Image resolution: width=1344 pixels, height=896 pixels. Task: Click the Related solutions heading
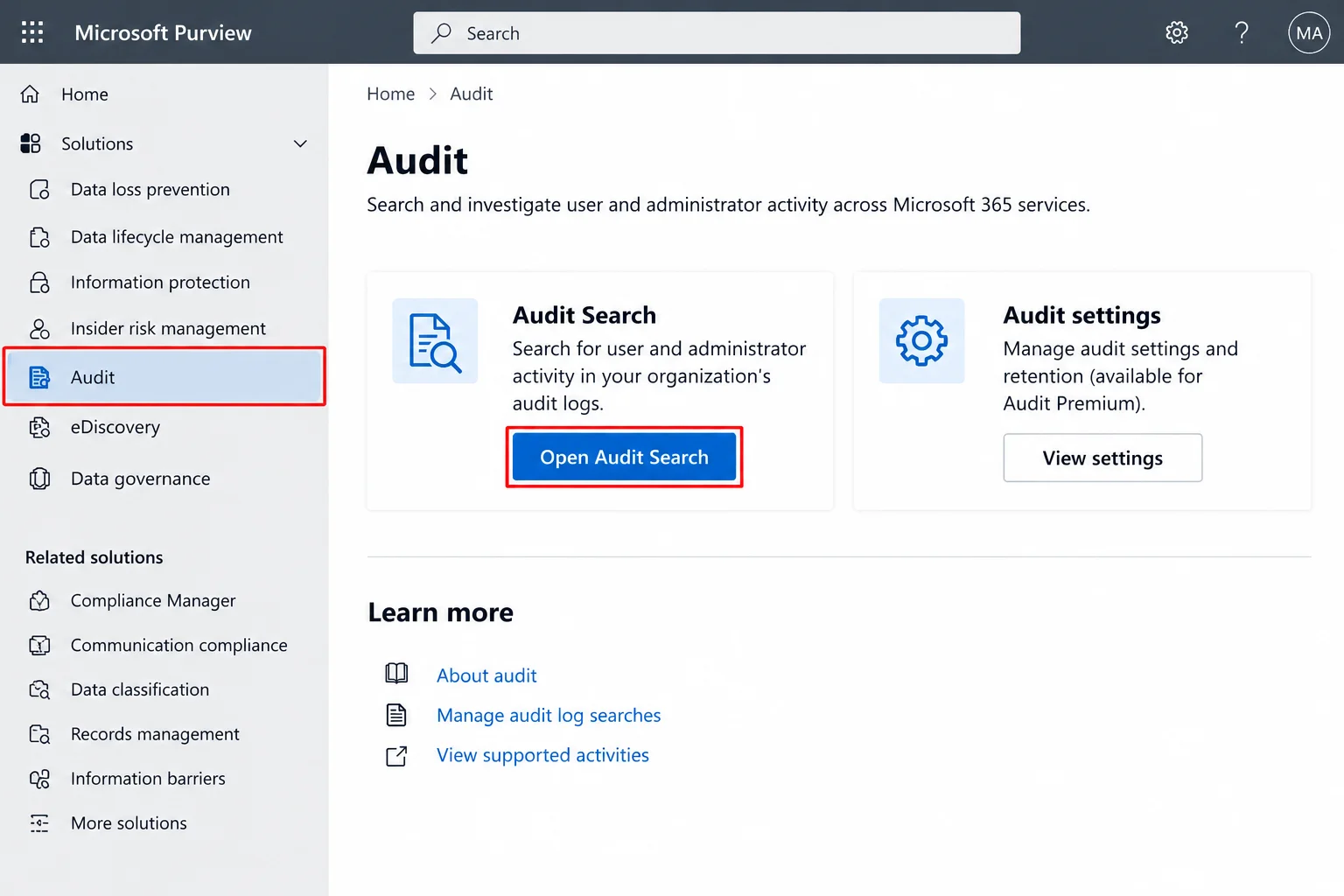click(94, 557)
